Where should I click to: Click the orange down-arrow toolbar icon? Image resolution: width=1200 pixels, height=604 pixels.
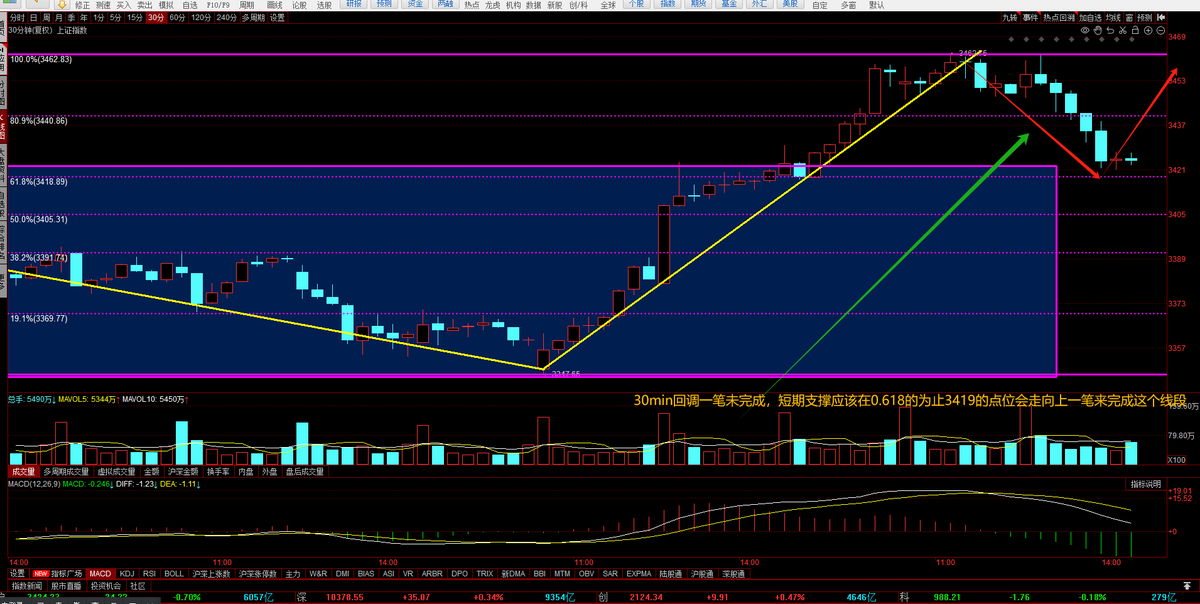tap(62, 5)
